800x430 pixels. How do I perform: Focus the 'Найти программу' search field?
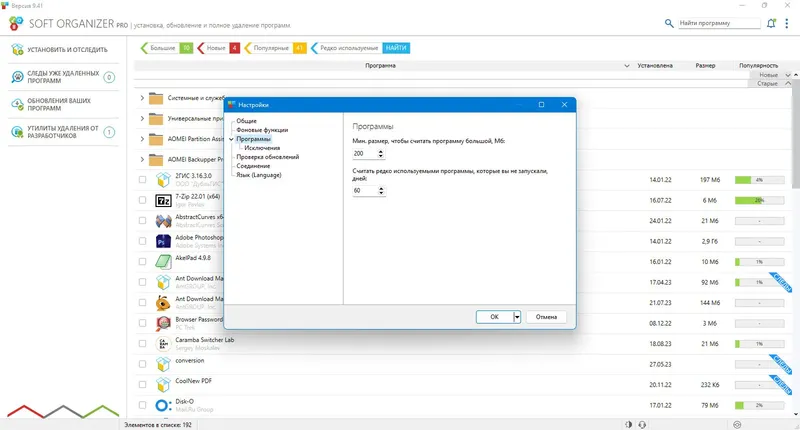(x=719, y=23)
